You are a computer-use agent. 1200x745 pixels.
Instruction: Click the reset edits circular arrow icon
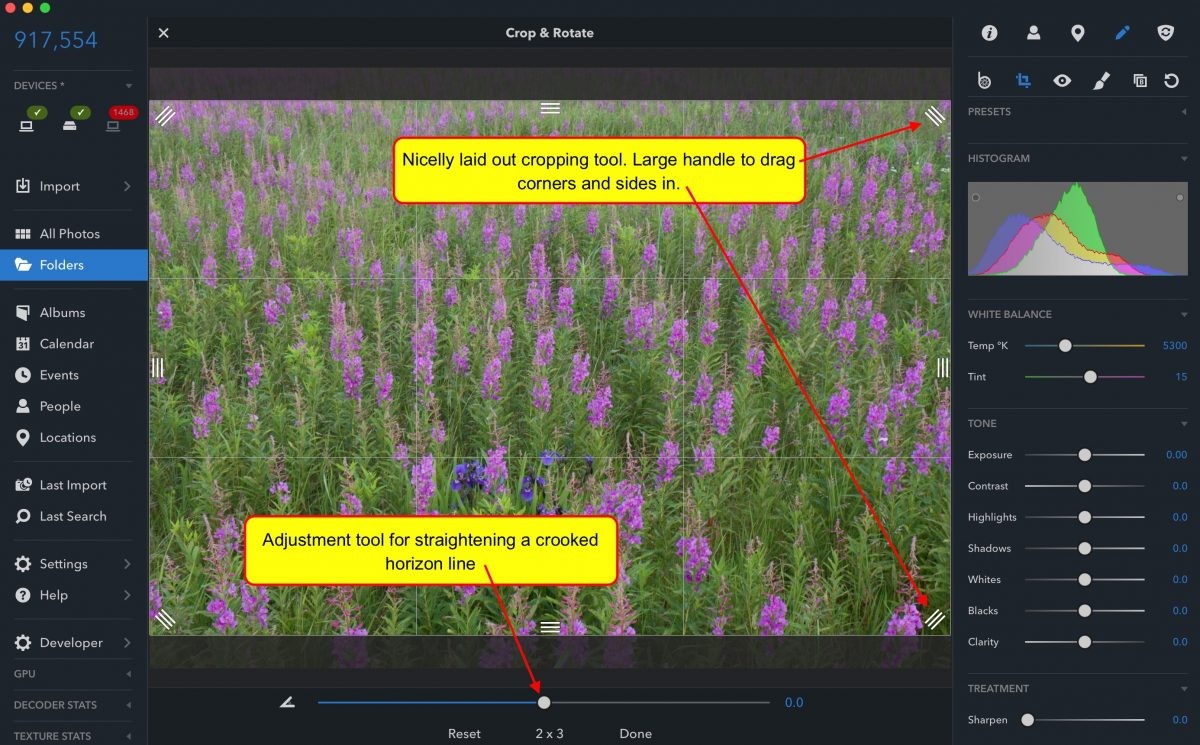point(1171,81)
